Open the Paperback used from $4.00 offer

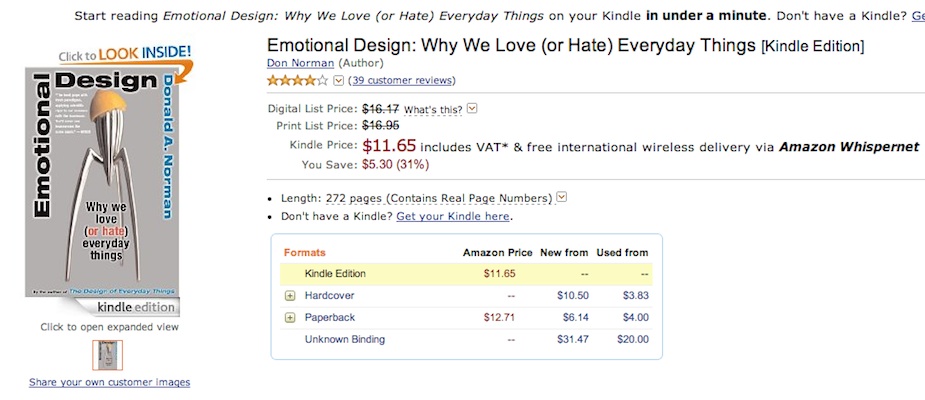tap(635, 317)
